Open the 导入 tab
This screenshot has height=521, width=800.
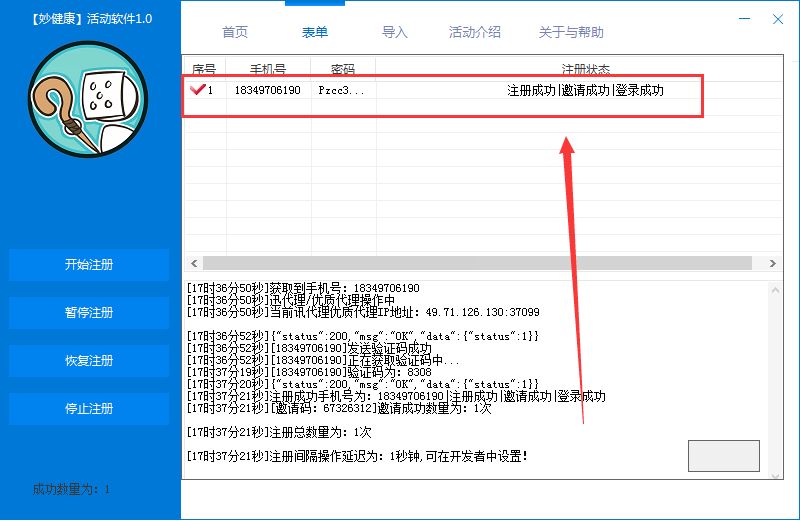395,32
